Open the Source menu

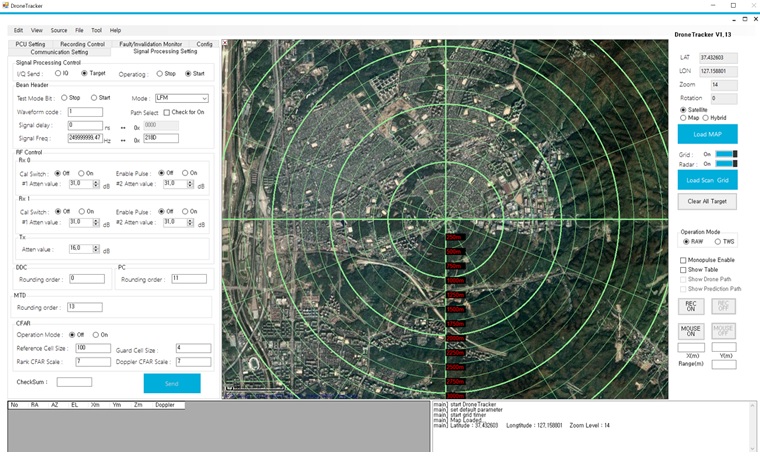pos(59,30)
